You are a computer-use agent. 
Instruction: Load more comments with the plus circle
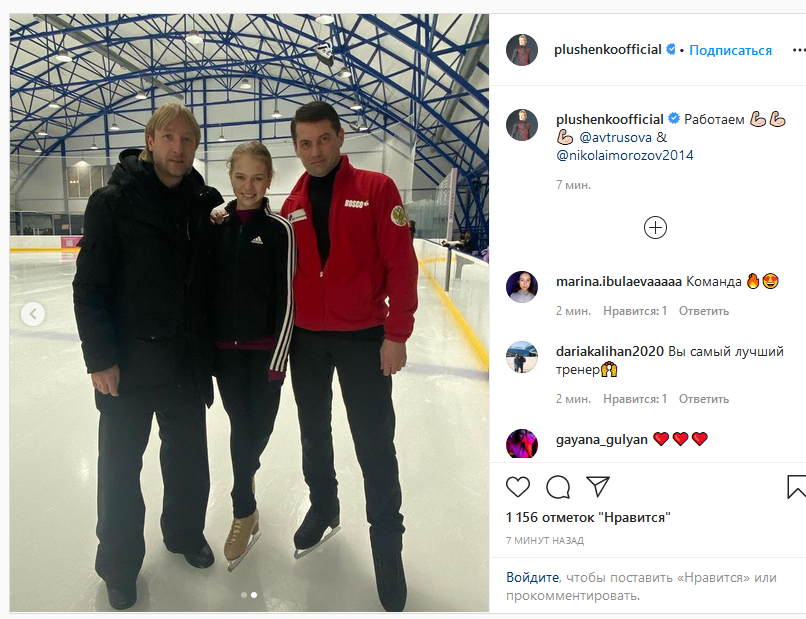(655, 228)
